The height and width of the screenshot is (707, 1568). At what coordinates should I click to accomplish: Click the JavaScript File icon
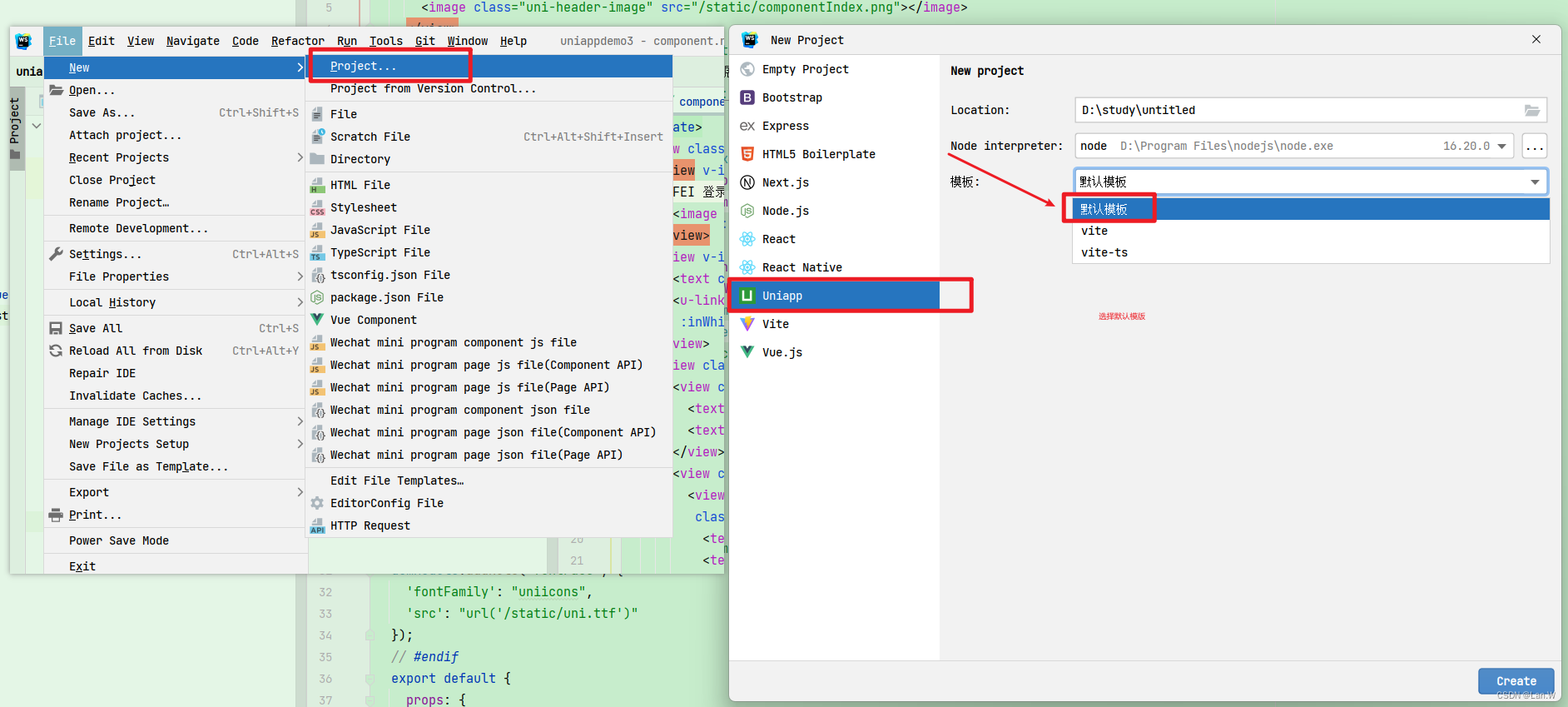pos(317,230)
